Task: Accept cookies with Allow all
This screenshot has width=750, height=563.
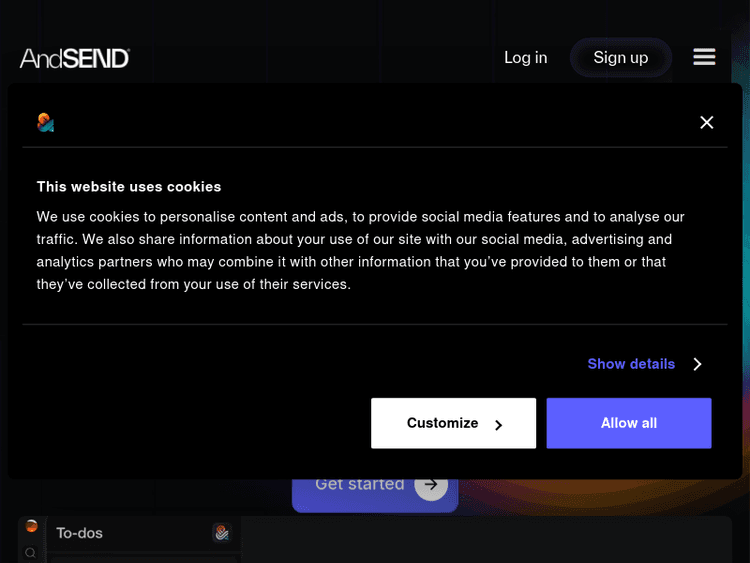Action: [629, 423]
